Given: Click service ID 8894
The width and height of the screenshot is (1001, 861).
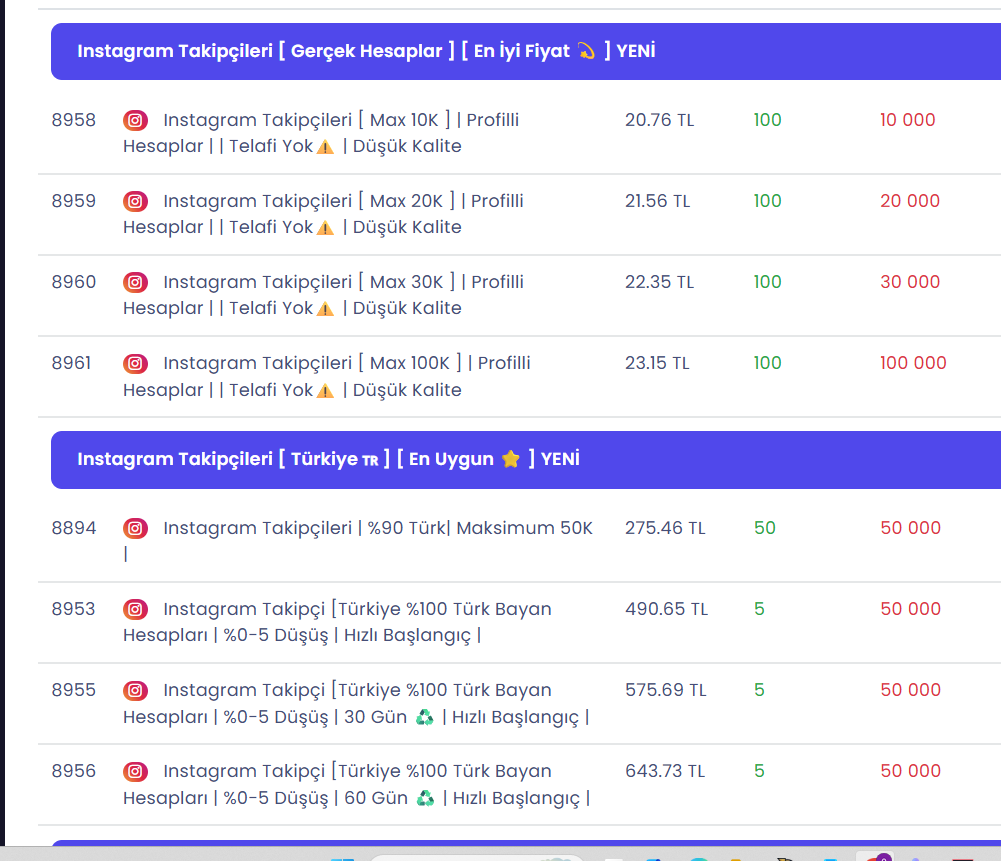Looking at the screenshot, I should (x=73, y=528).
